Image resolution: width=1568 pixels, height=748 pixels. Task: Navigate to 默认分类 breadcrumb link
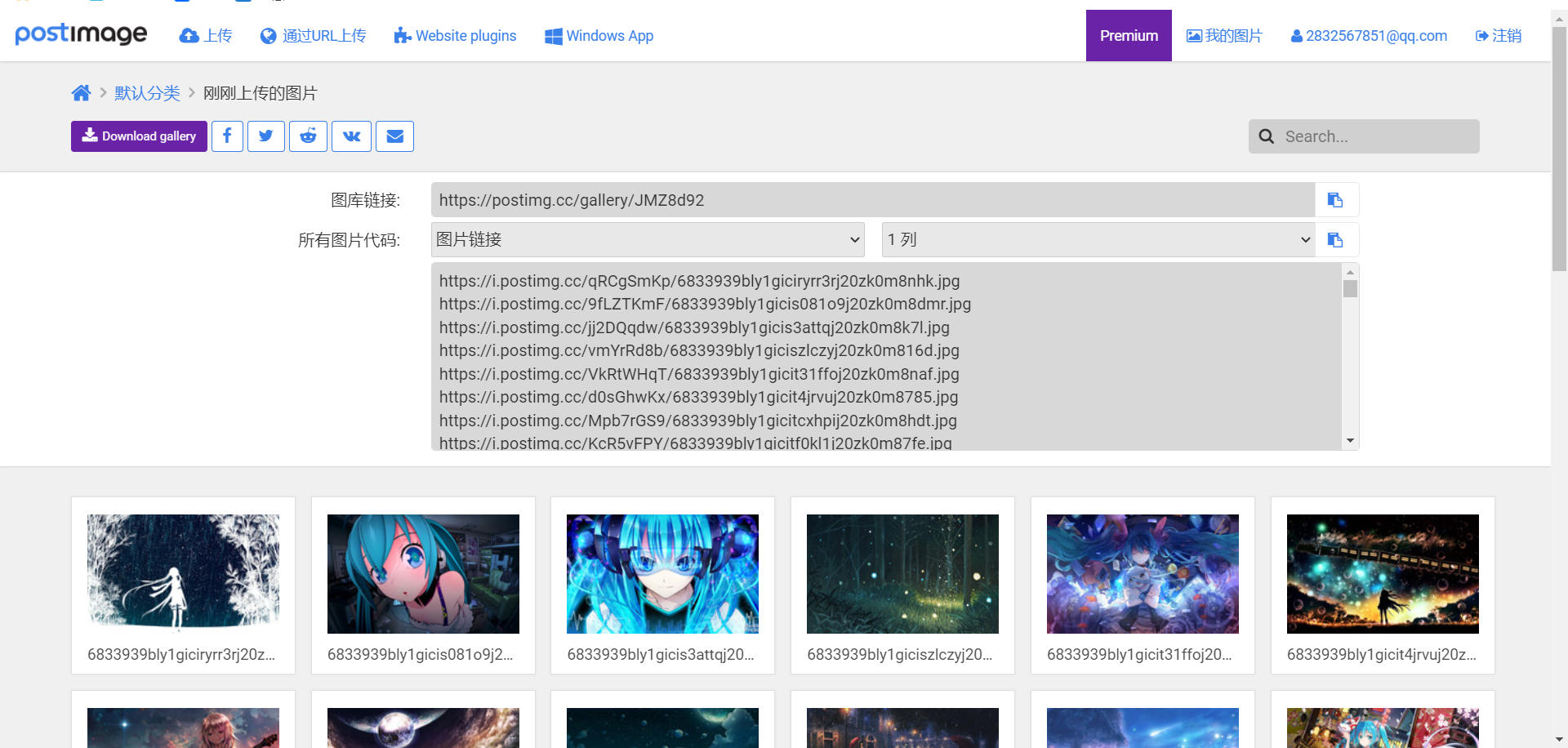point(147,93)
